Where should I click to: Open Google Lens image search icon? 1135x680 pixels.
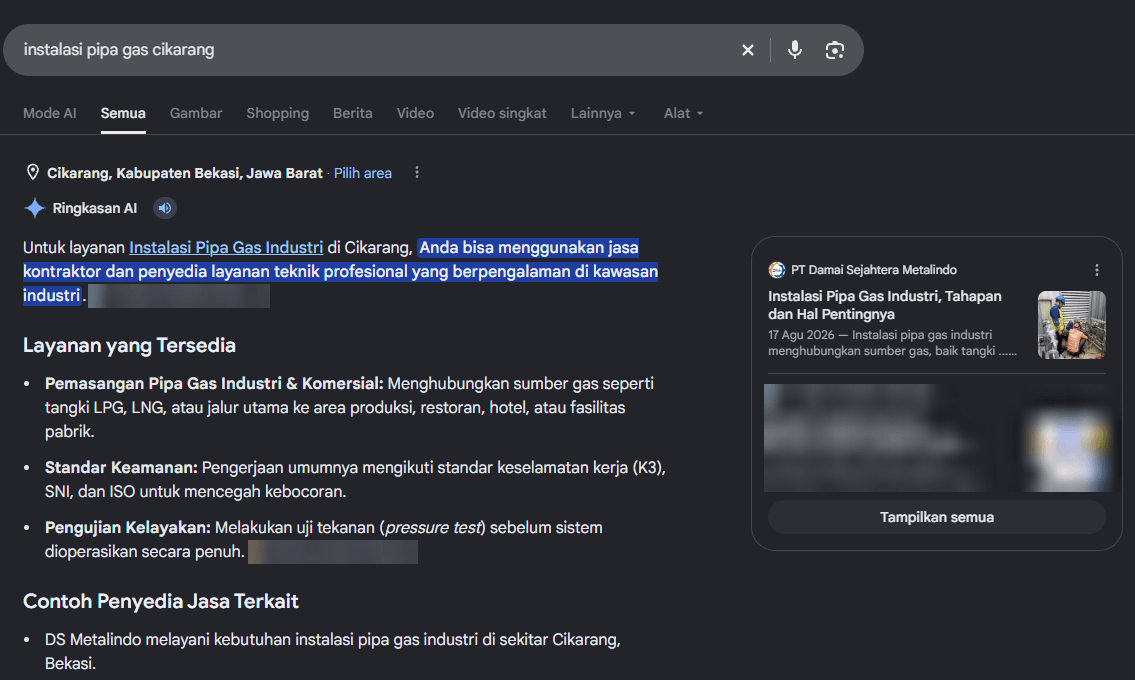(x=835, y=50)
